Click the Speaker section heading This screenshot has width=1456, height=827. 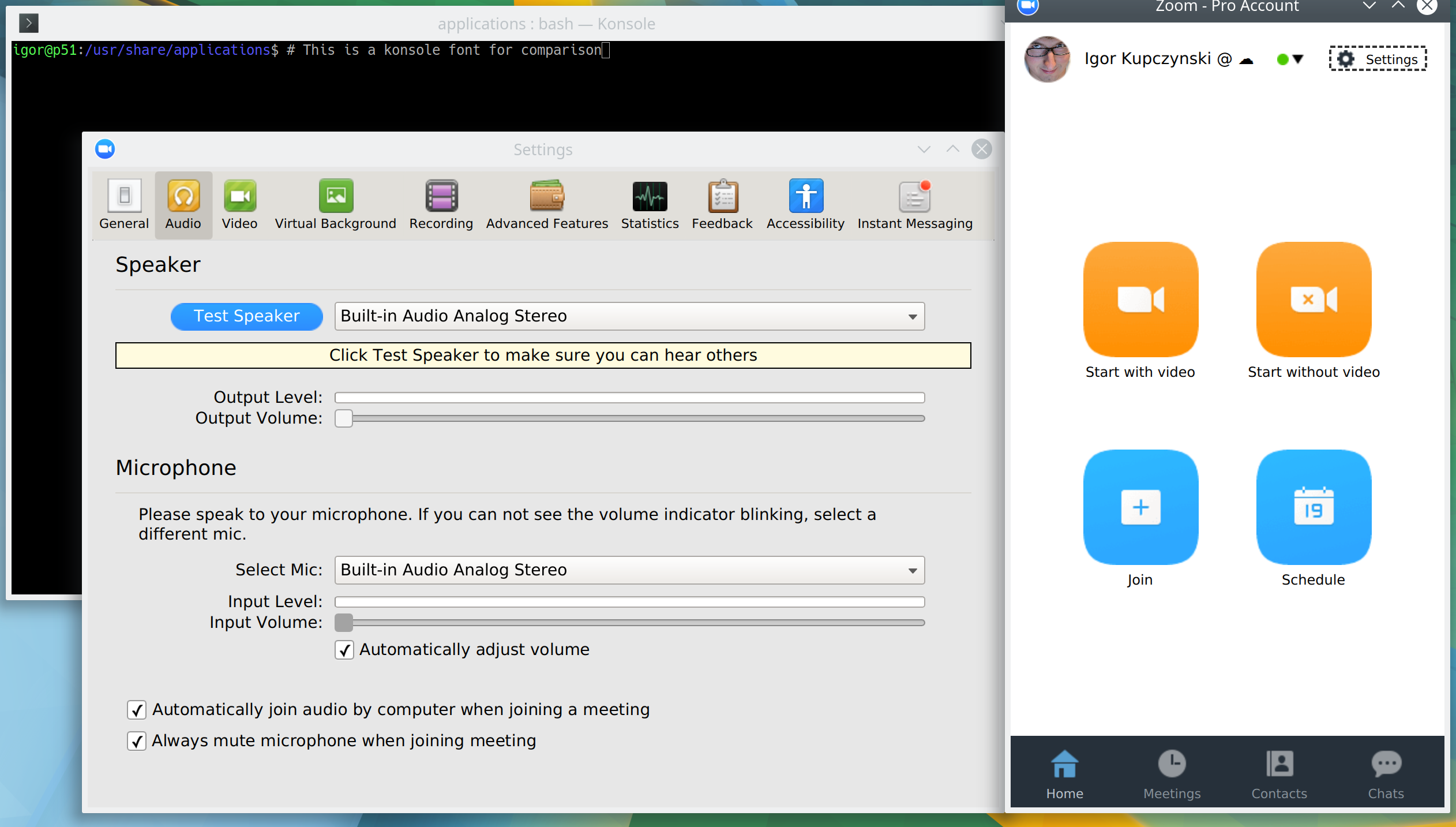[x=158, y=265]
